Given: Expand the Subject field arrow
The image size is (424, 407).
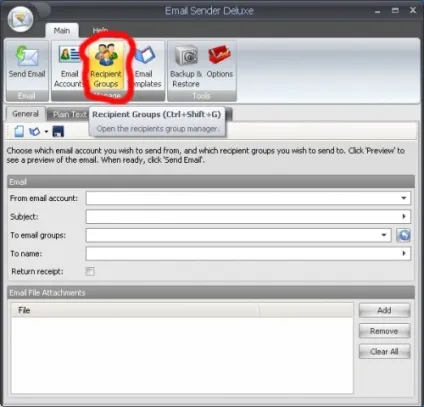Looking at the screenshot, I should click(404, 217).
